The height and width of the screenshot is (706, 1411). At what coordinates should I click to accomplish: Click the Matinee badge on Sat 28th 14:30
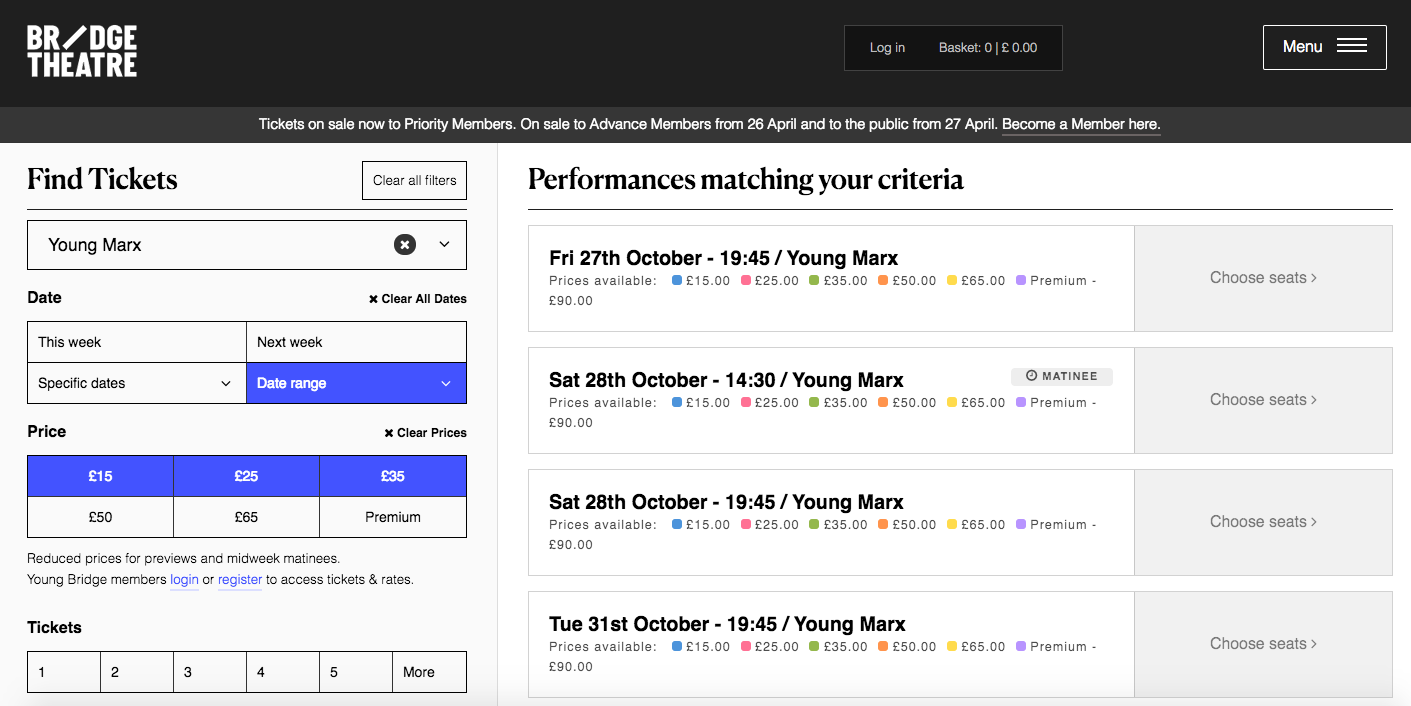[x=1062, y=377]
